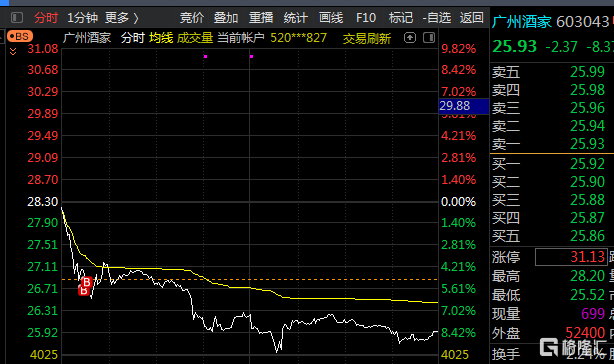Toggle the orange BS signal indicator
Viewport: 614px width, 364px height.
tap(20, 37)
